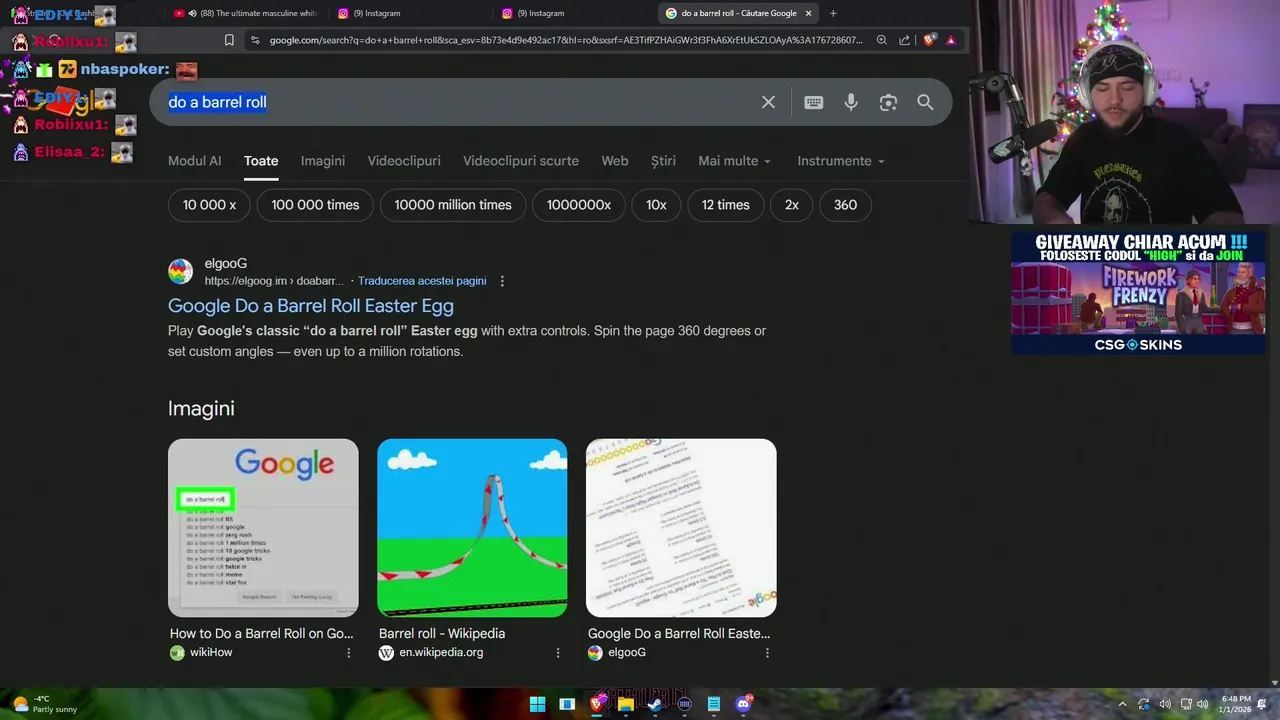Screen dimensions: 1280x720
Task: Mute audio on the YouTube tab speaker icon
Action: pos(192,13)
